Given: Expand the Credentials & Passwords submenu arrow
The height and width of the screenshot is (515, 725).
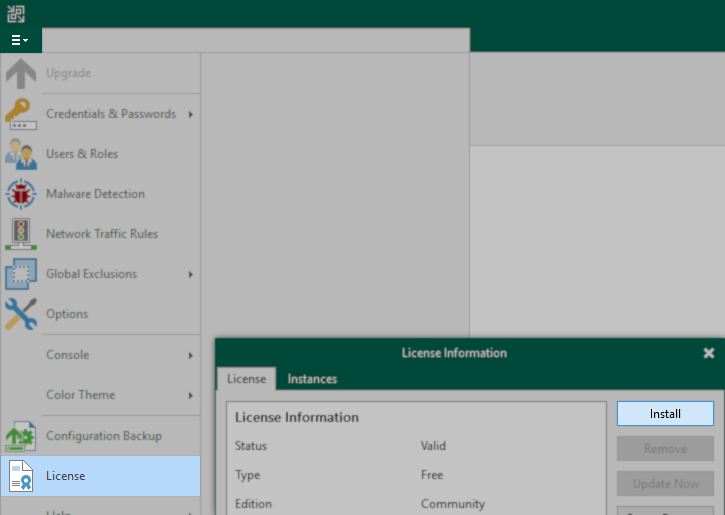Looking at the screenshot, I should pos(190,114).
